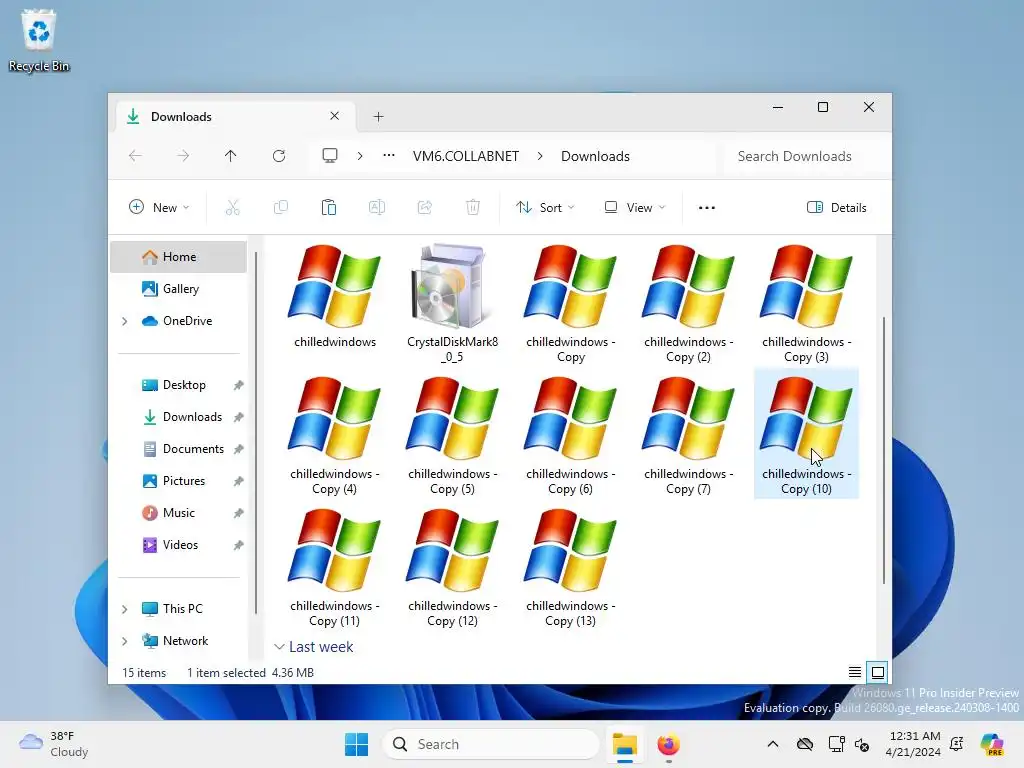
Task: Click the Downloads breadcrumb segment
Action: point(595,156)
